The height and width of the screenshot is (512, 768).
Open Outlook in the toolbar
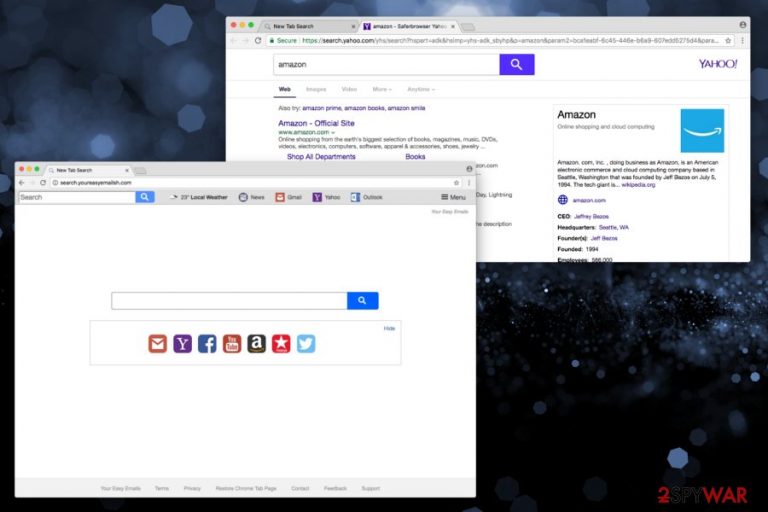pos(366,197)
